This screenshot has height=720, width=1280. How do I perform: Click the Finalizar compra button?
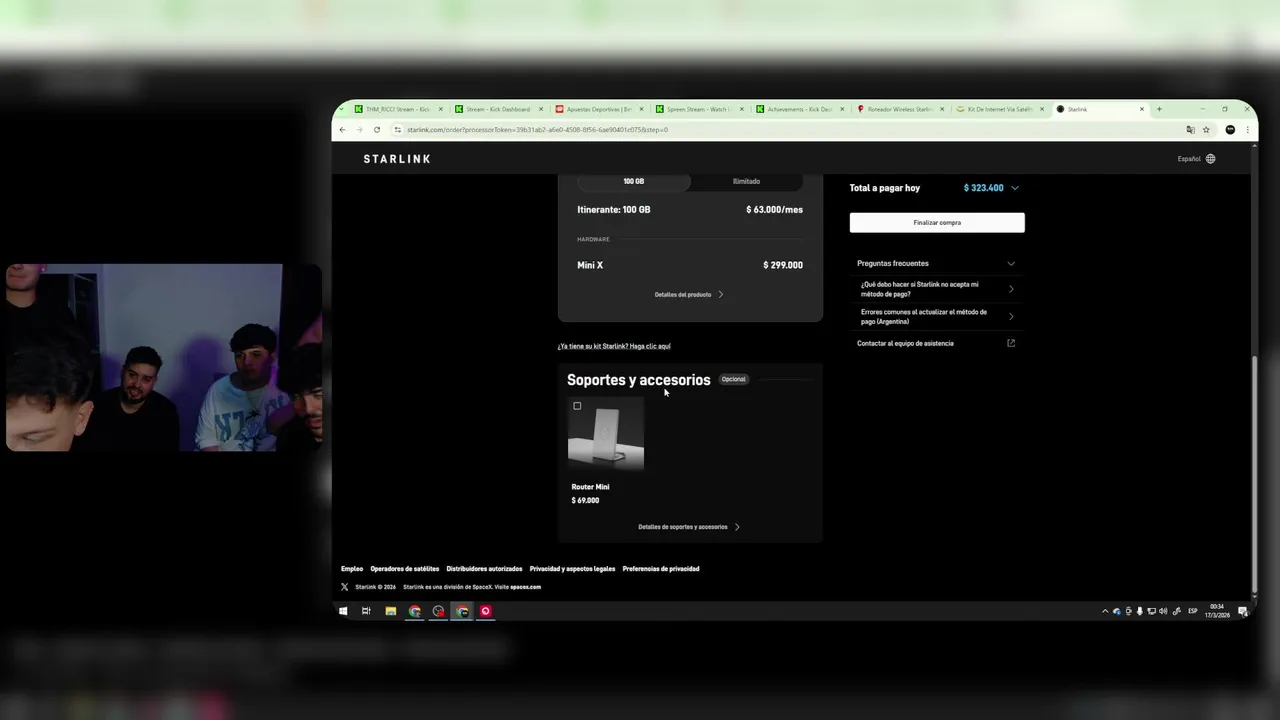(937, 223)
